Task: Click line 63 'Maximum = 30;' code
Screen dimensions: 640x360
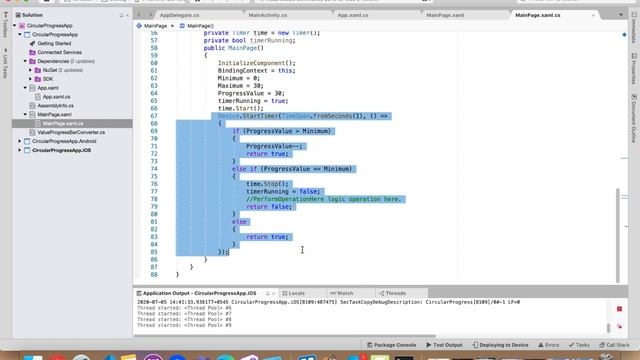Action: [x=240, y=86]
